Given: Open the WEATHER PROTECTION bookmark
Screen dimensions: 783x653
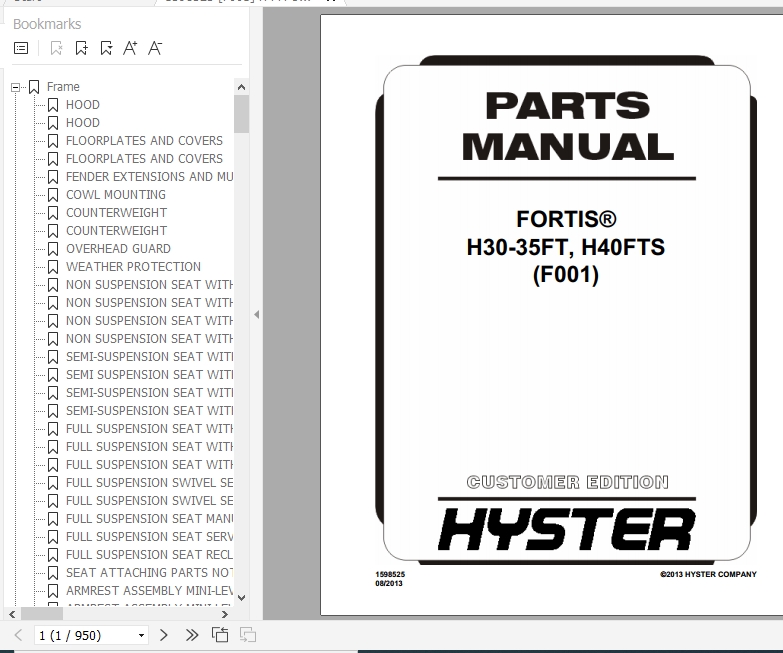Looking at the screenshot, I should pos(133,267).
